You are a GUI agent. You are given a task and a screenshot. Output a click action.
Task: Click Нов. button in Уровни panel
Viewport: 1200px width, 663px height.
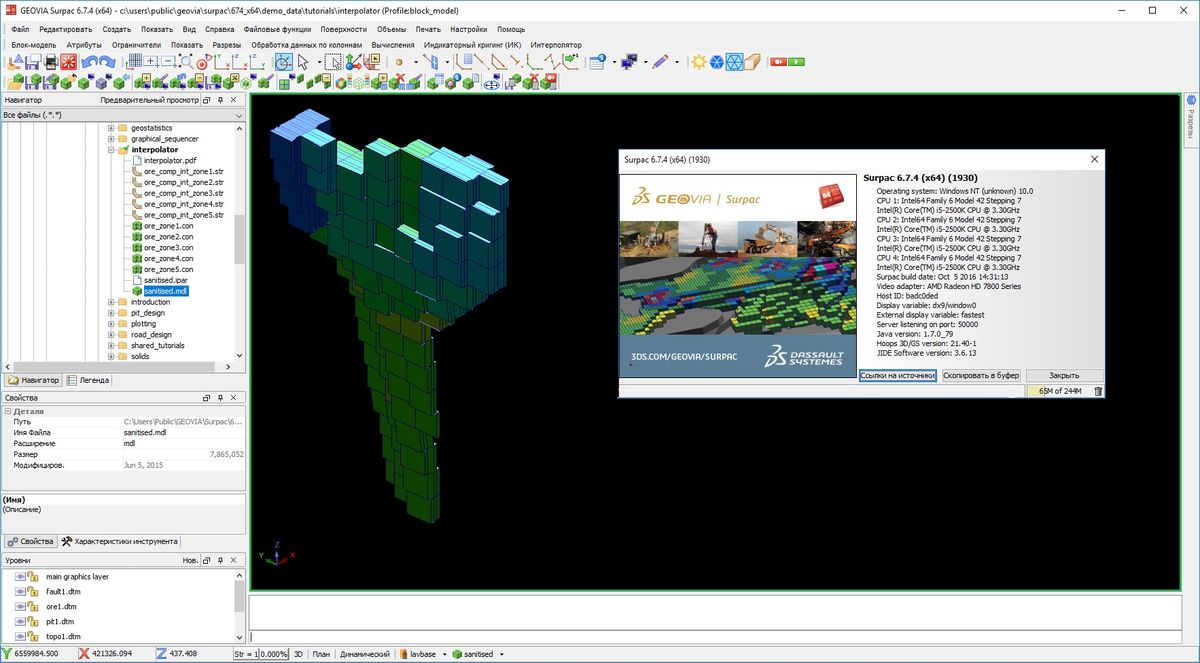click(190, 560)
